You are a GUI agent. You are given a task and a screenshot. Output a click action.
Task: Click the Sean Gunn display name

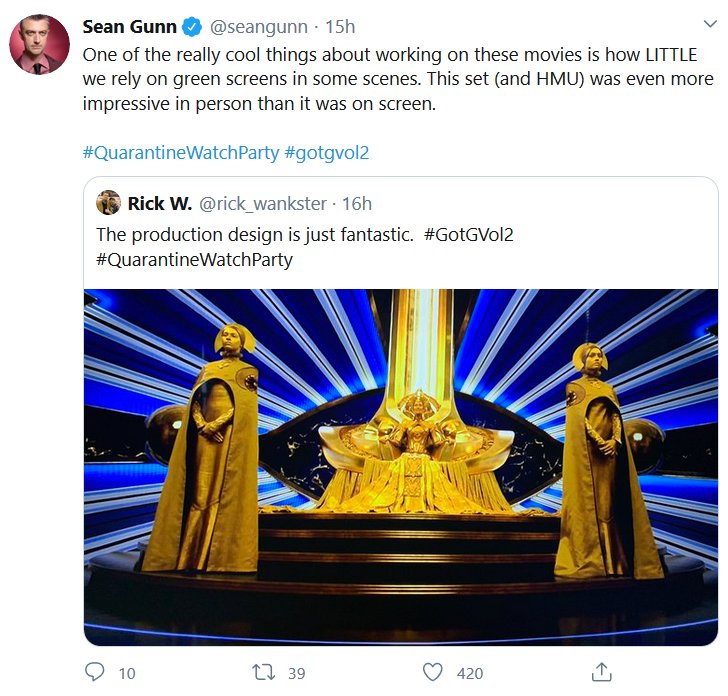[129, 26]
